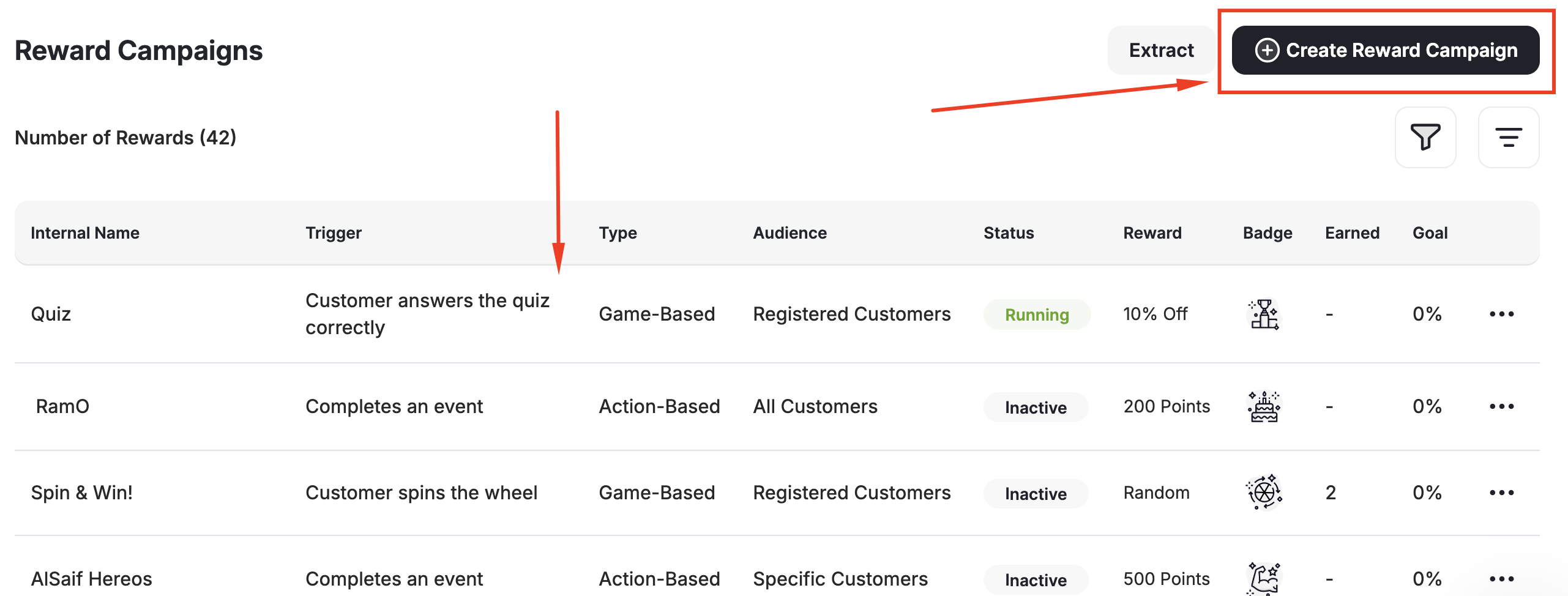Click the 0% goal progress for Quiz

[x=1427, y=314]
